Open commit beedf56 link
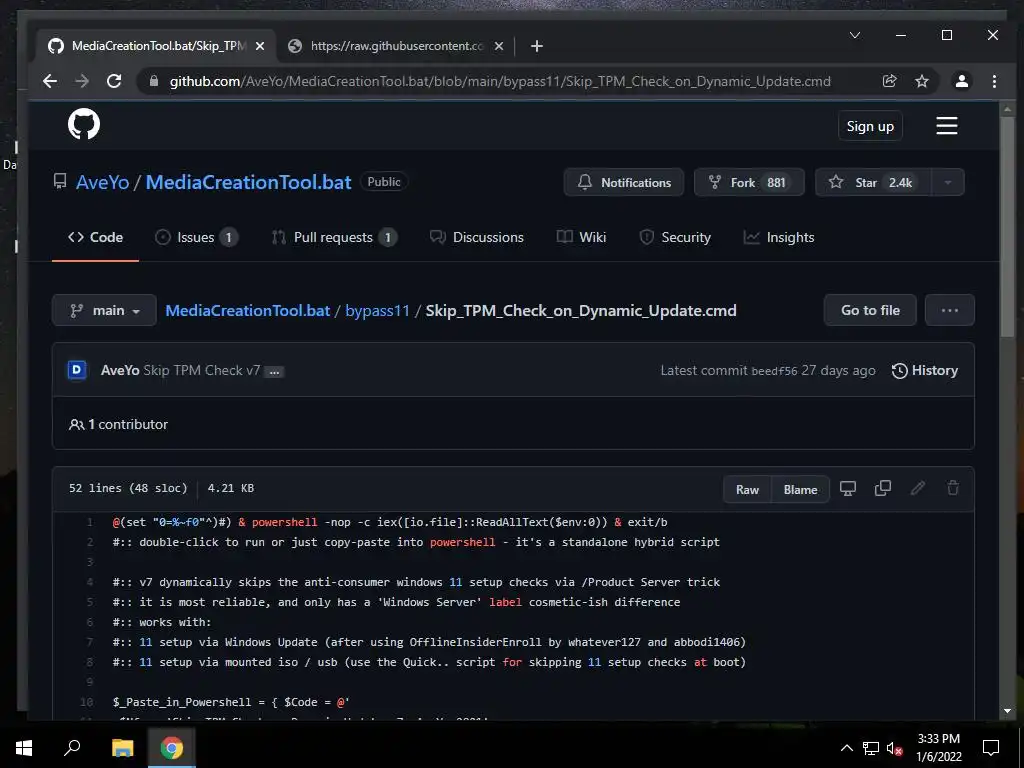Image resolution: width=1024 pixels, height=768 pixels. pyautogui.click(x=774, y=371)
